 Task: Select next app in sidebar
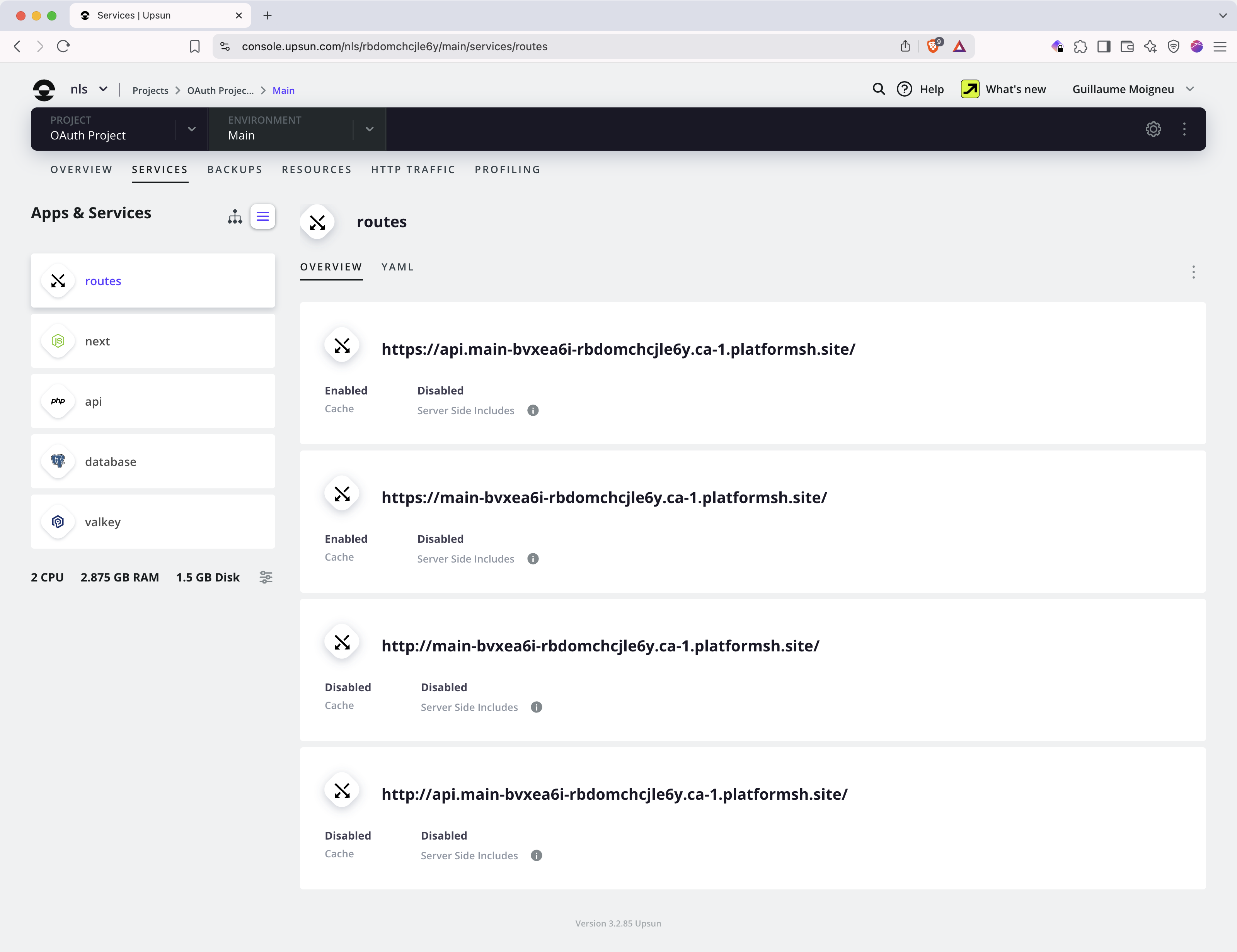point(153,341)
